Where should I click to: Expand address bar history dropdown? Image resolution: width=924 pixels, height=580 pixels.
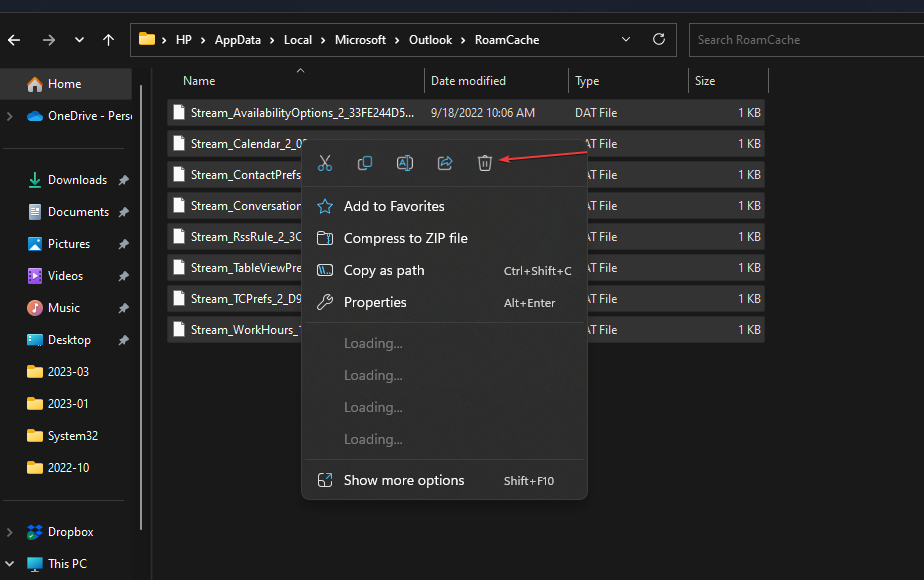(626, 40)
